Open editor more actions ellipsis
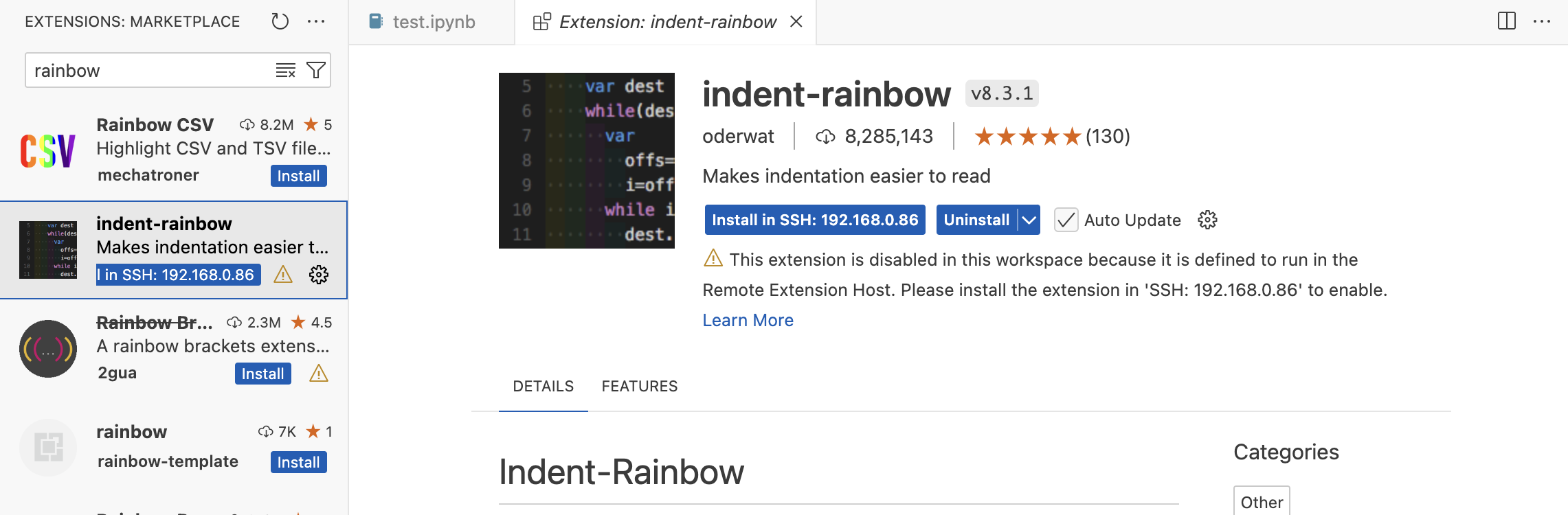The width and height of the screenshot is (1568, 515). pyautogui.click(x=1542, y=21)
